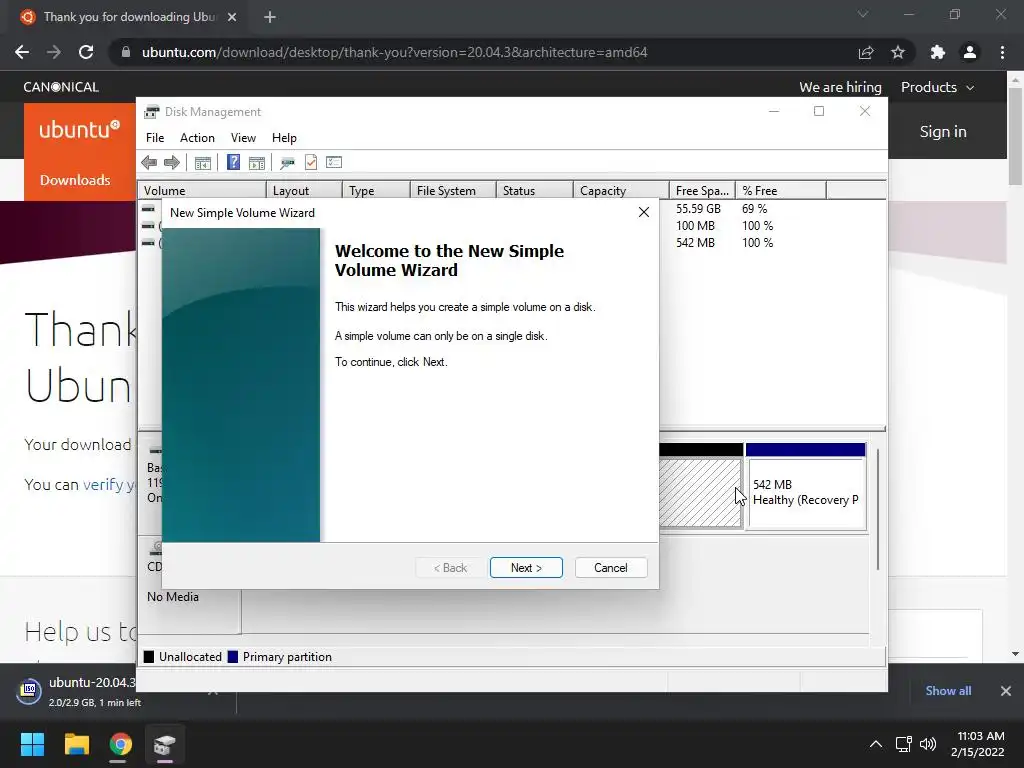This screenshot has height=768, width=1024.
Task: Open Chrome three-dot menu
Action: (x=1002, y=52)
